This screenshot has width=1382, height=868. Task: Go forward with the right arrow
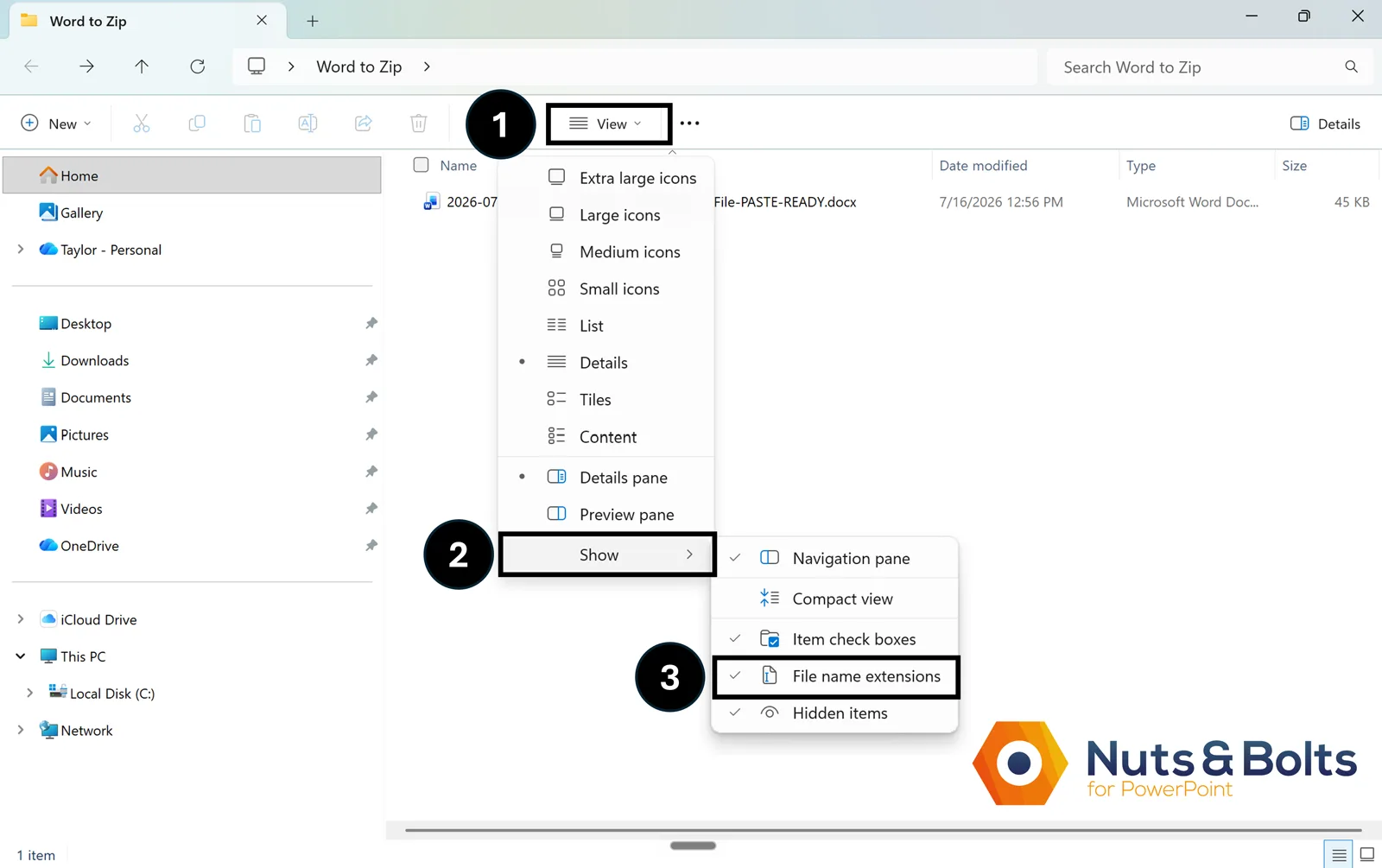86,67
